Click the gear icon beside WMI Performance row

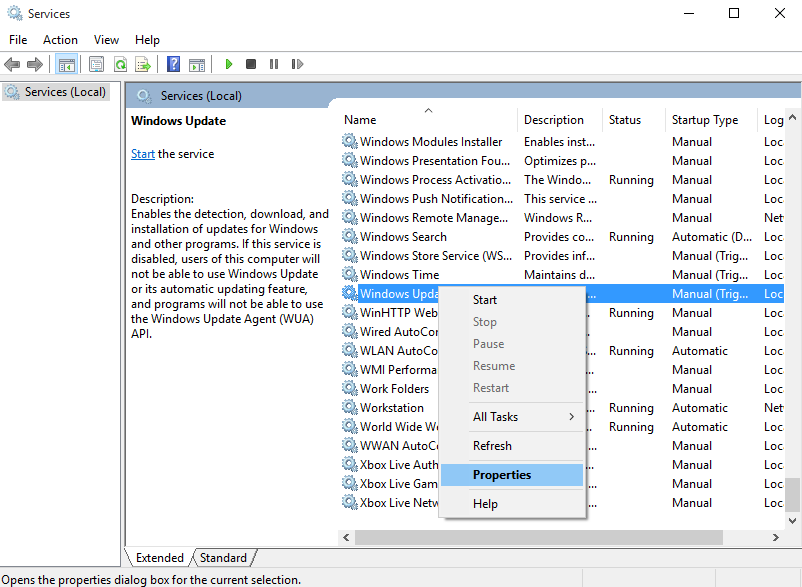pyautogui.click(x=350, y=369)
